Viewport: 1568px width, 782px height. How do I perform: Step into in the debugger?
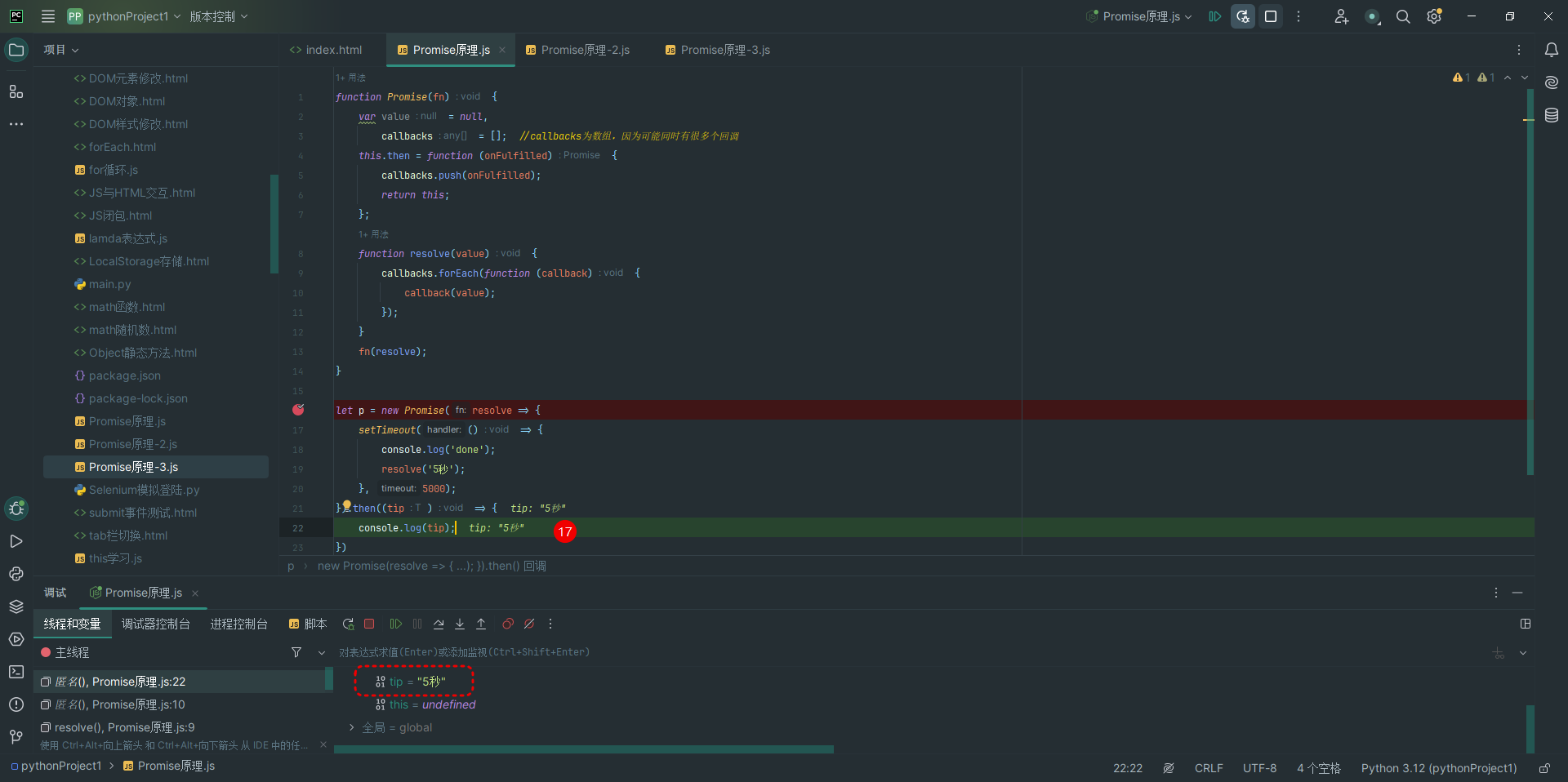[x=460, y=624]
